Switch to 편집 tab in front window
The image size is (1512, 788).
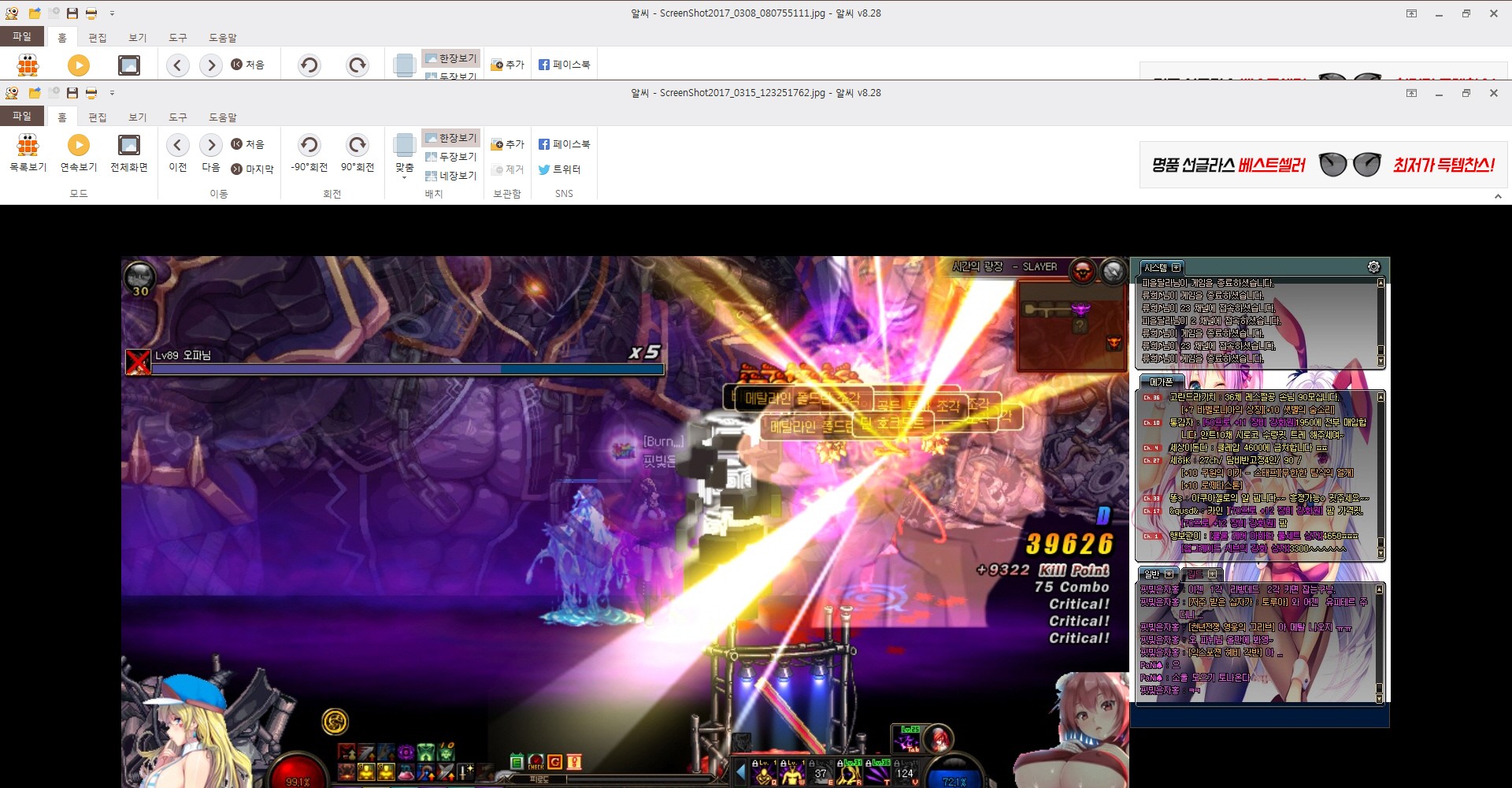pyautogui.click(x=98, y=117)
